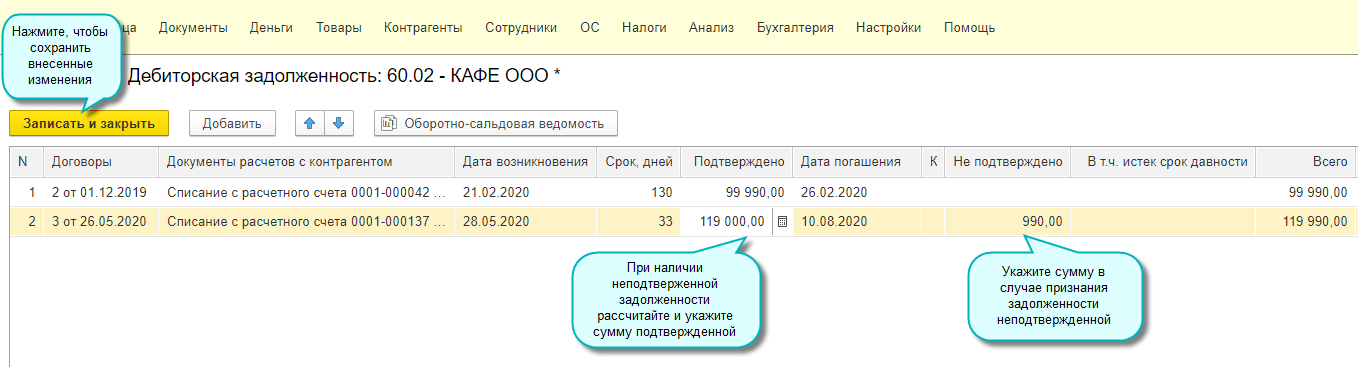
Task: Click Записать и закрыть button
Action: [89, 123]
